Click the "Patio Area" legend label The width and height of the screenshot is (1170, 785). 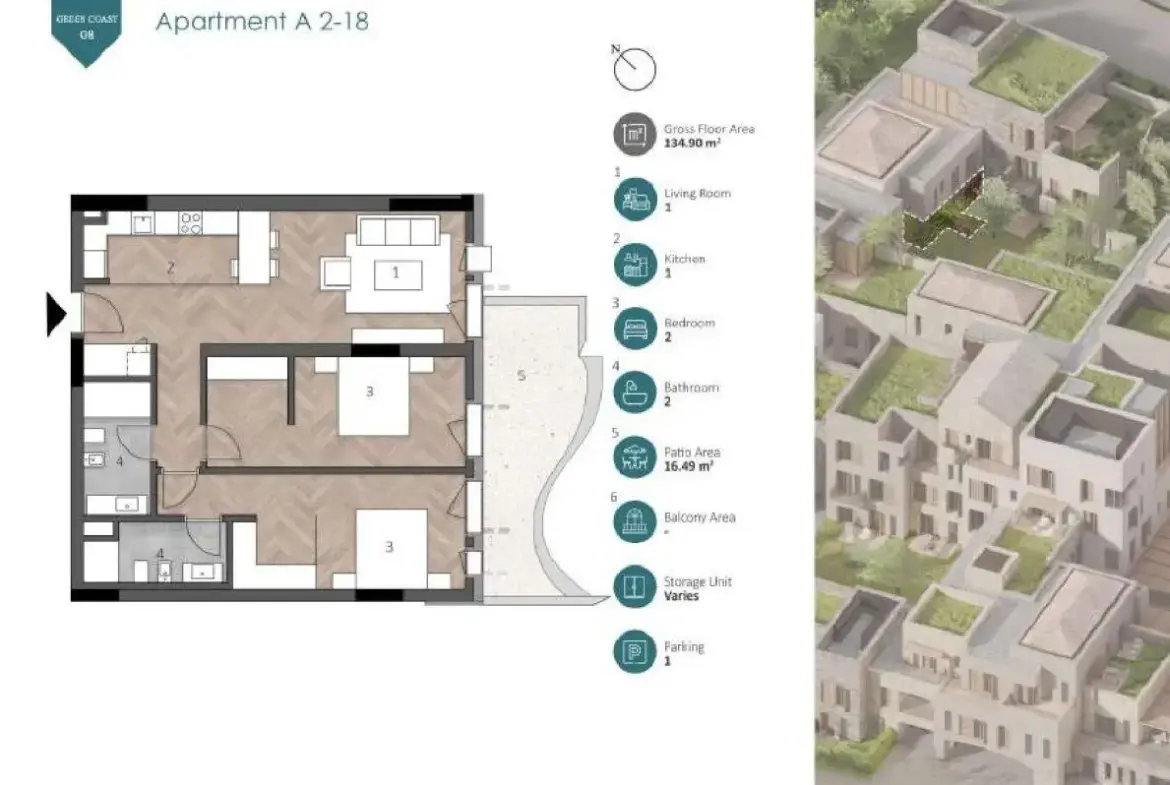coord(692,452)
